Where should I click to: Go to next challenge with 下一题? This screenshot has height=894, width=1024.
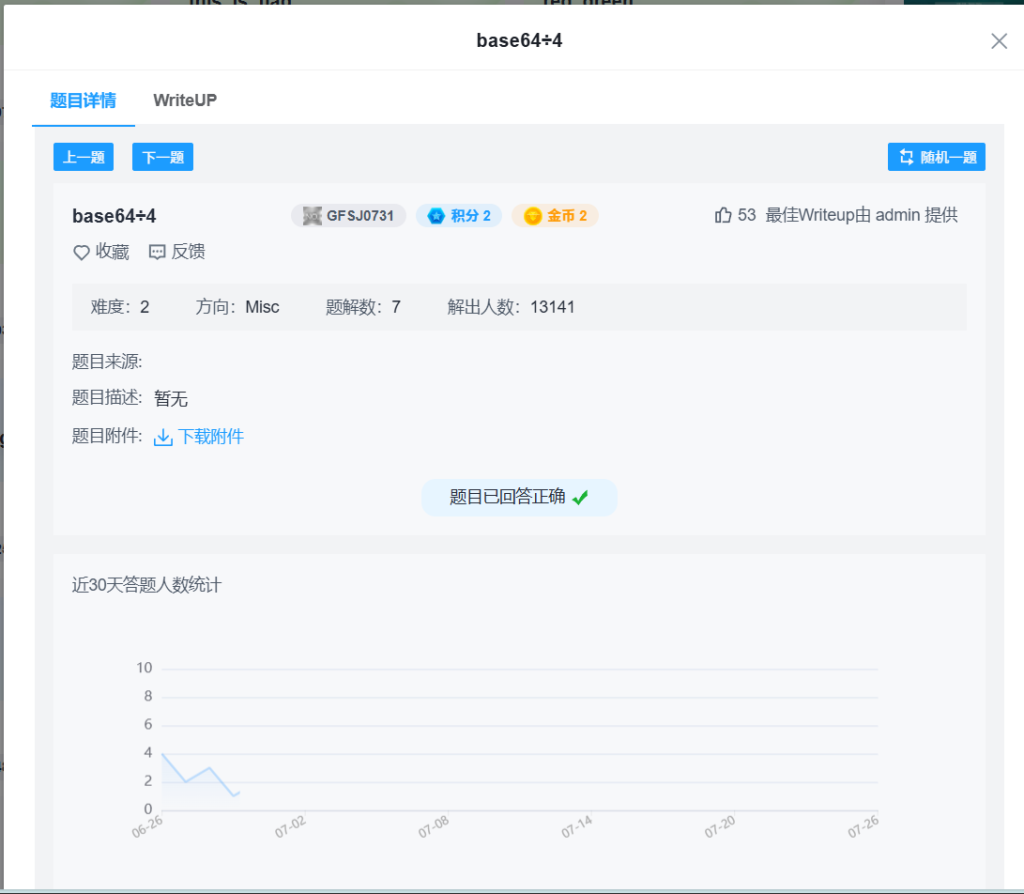tap(162, 157)
